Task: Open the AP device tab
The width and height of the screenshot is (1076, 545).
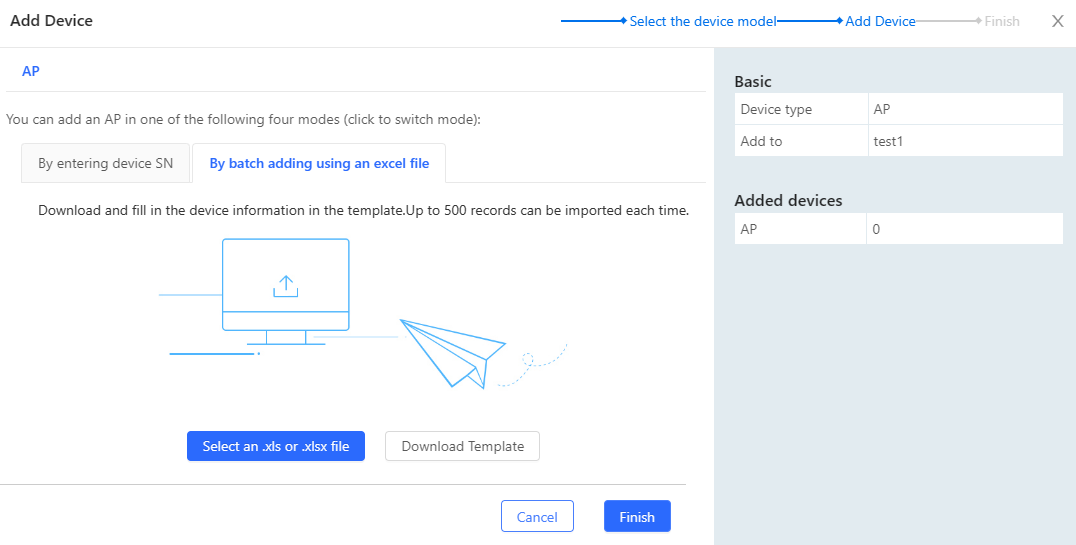Action: (31, 71)
